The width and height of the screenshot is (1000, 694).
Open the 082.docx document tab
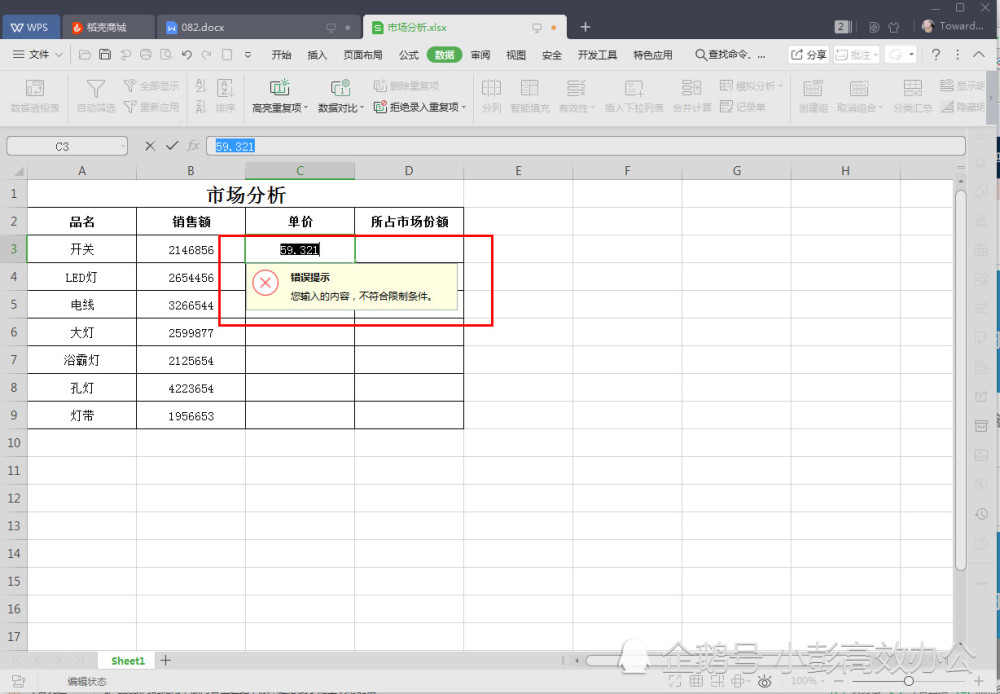tap(259, 27)
